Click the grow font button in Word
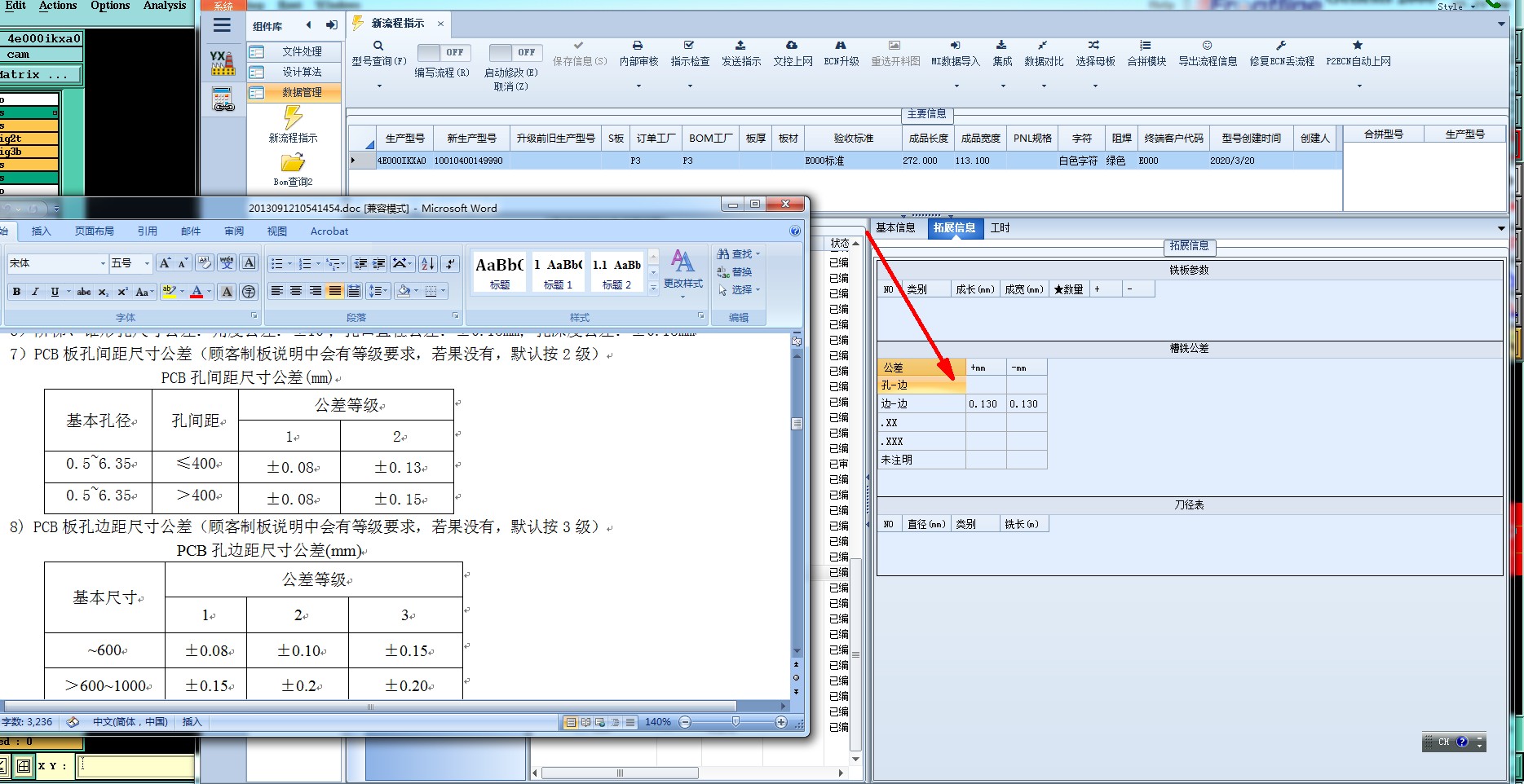The width and height of the screenshot is (1524, 784). tap(166, 263)
